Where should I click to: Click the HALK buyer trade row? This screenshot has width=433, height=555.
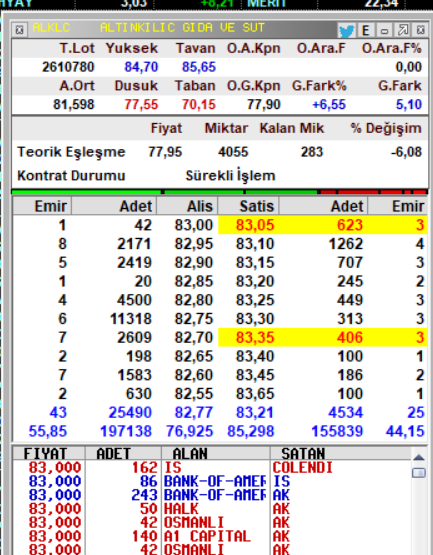coord(212,509)
